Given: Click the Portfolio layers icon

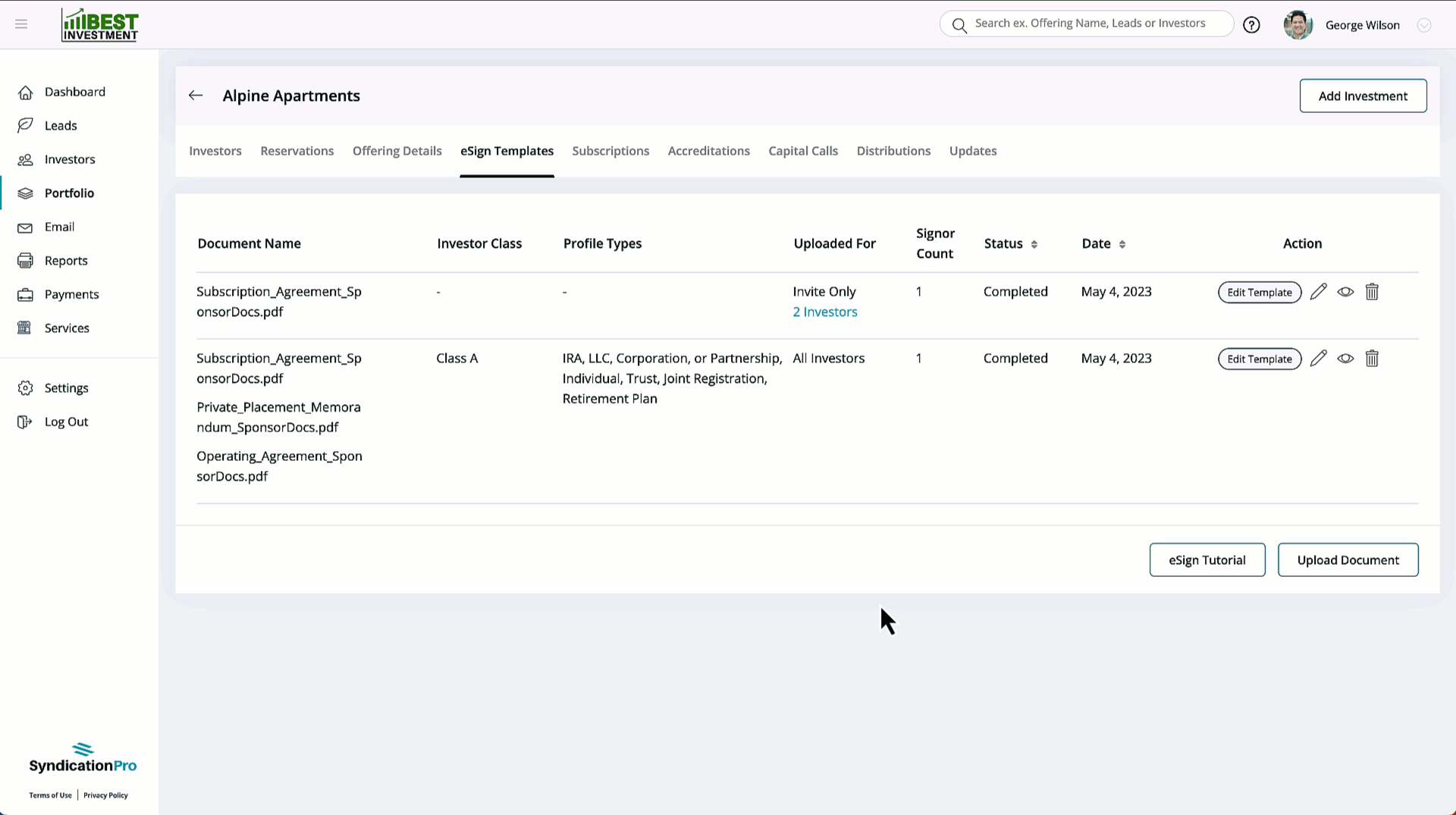Looking at the screenshot, I should pos(25,193).
